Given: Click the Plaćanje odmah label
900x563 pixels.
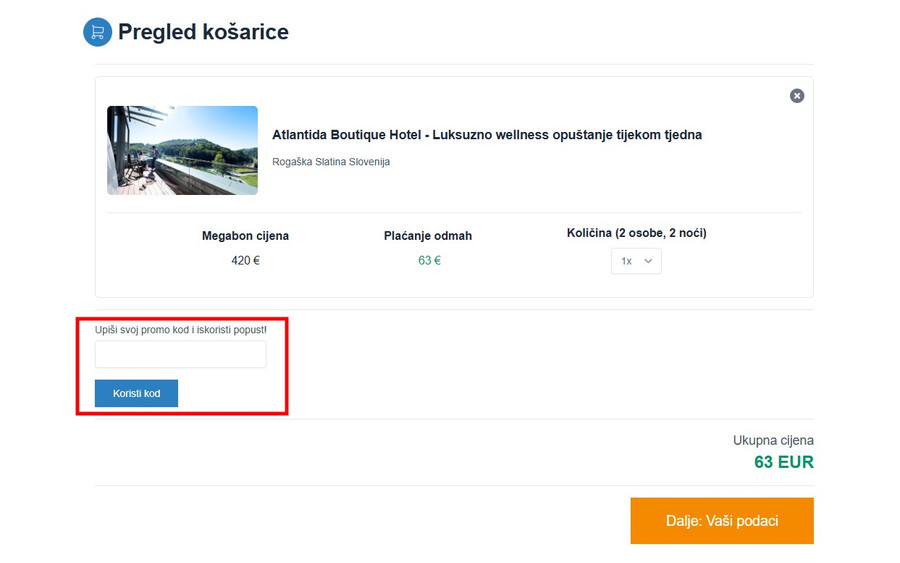Looking at the screenshot, I should tap(428, 236).
